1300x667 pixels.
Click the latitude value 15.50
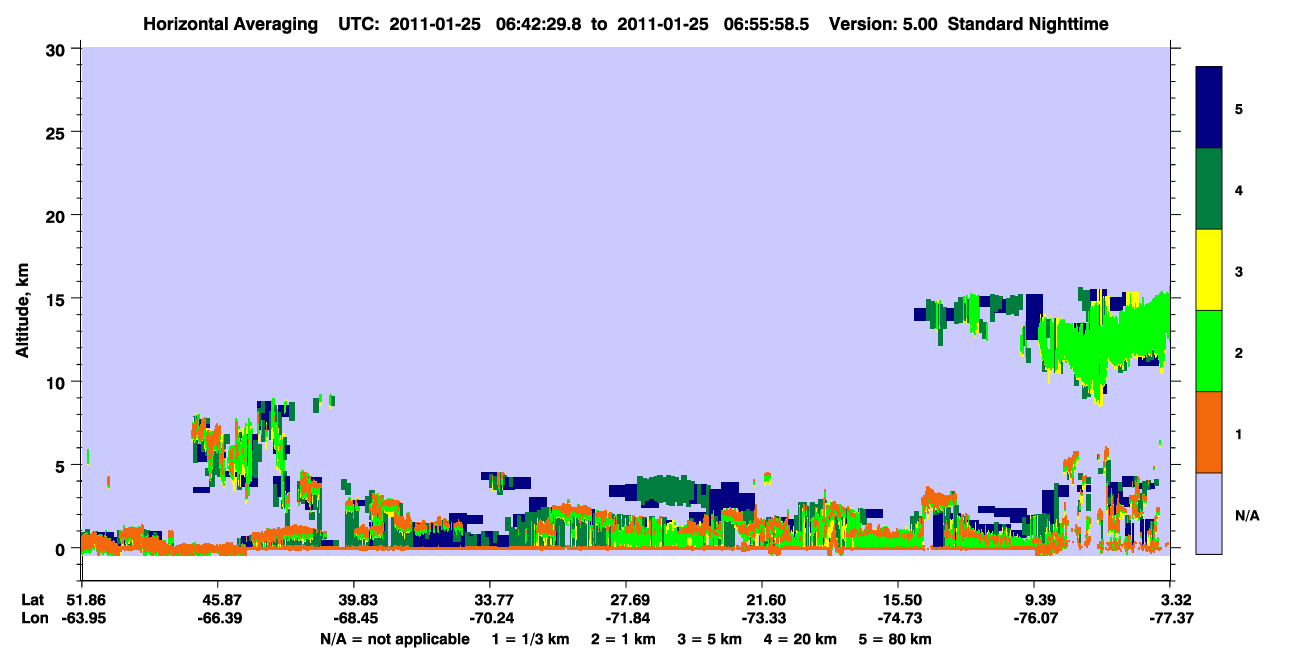tap(898, 600)
